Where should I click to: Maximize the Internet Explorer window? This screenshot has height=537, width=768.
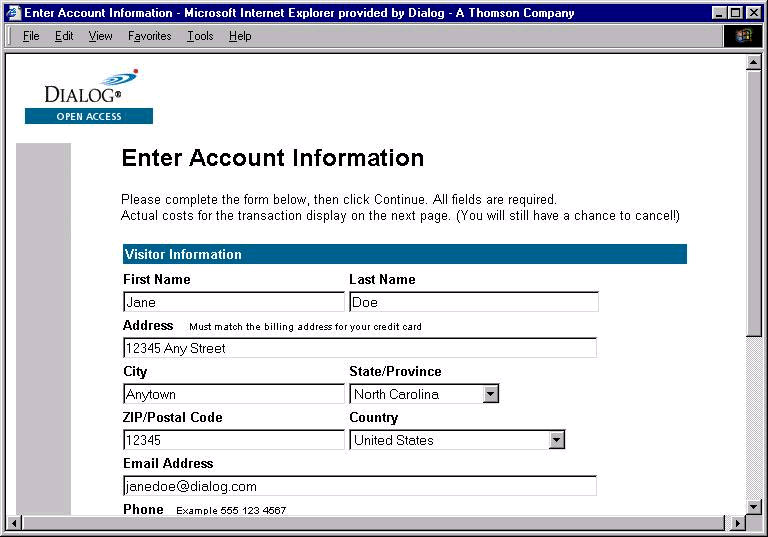(736, 13)
